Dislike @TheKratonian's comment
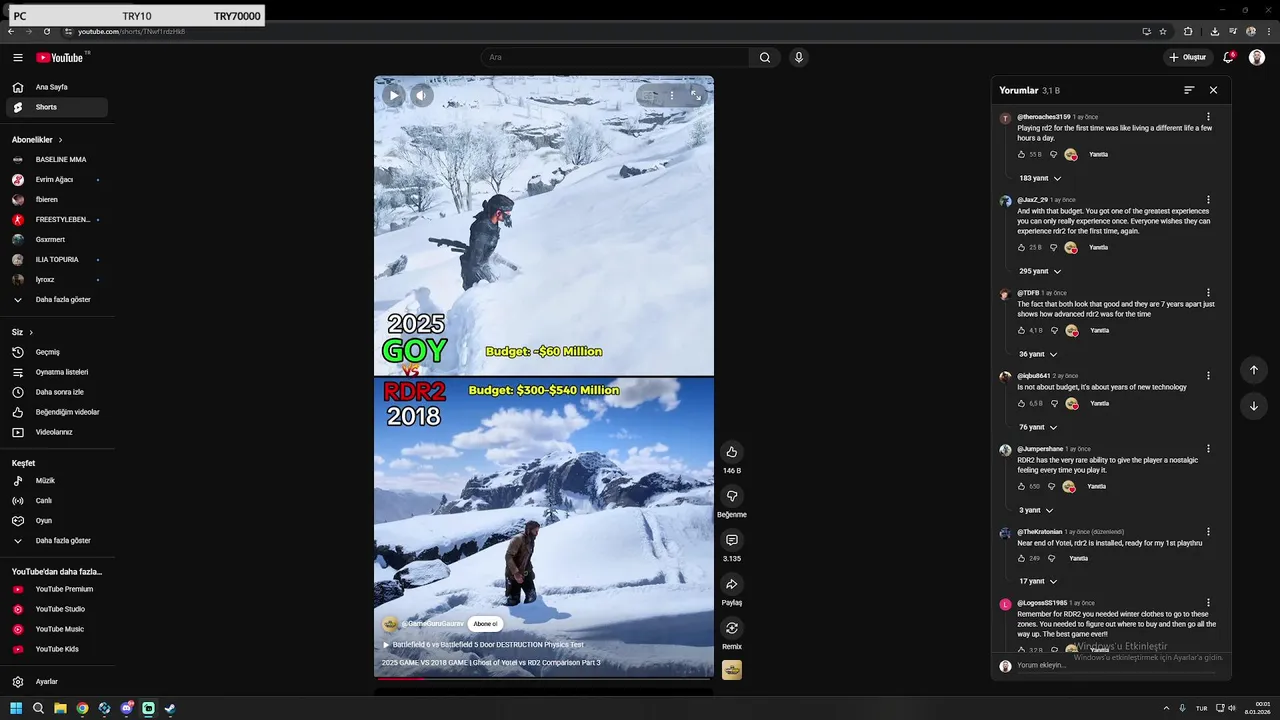The width and height of the screenshot is (1280, 720). point(1051,558)
